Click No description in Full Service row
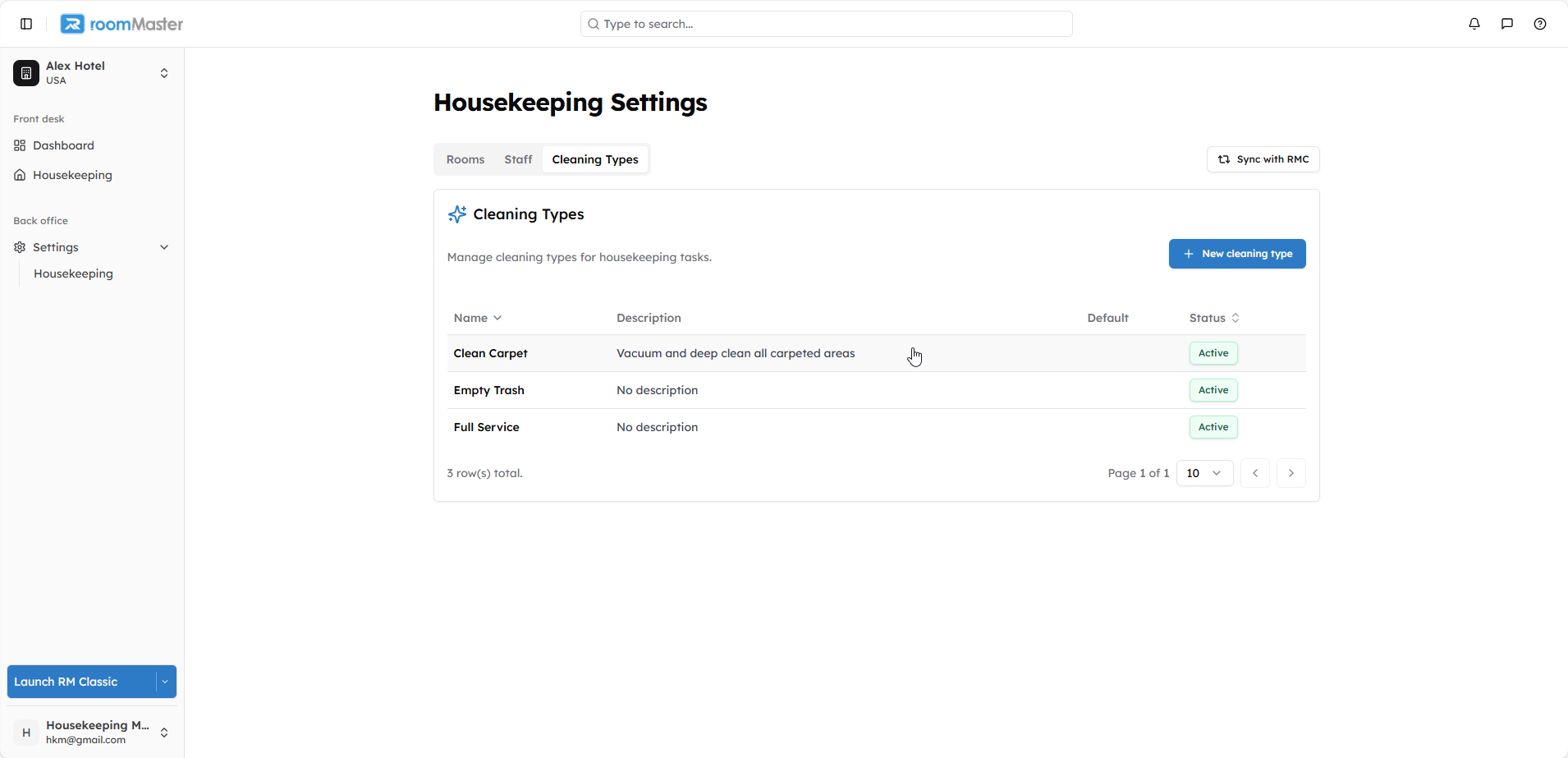Image resolution: width=1568 pixels, height=758 pixels. (x=658, y=427)
